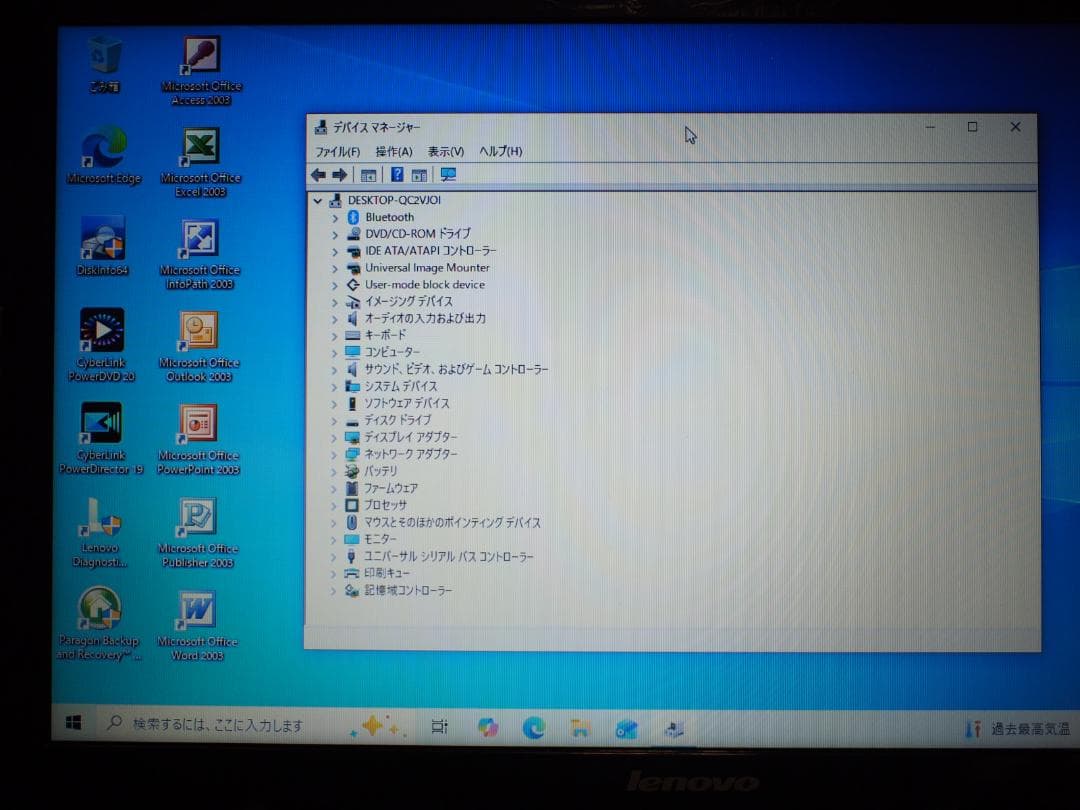Open File Explorer from the taskbar
The height and width of the screenshot is (810, 1080).
click(x=580, y=729)
